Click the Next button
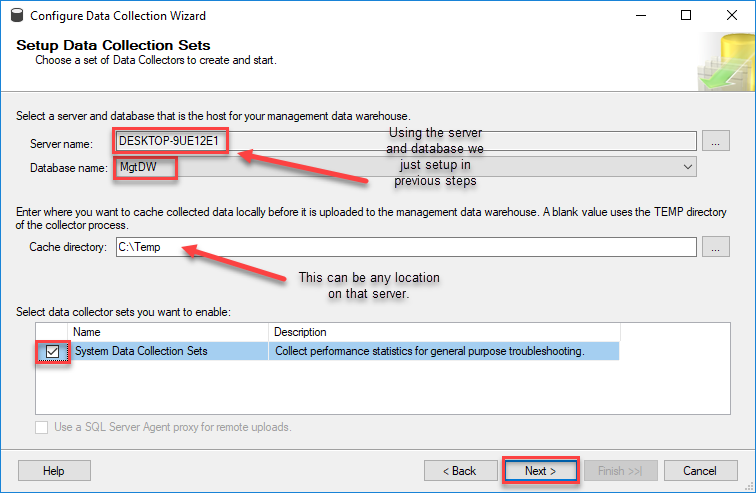 click(540, 471)
